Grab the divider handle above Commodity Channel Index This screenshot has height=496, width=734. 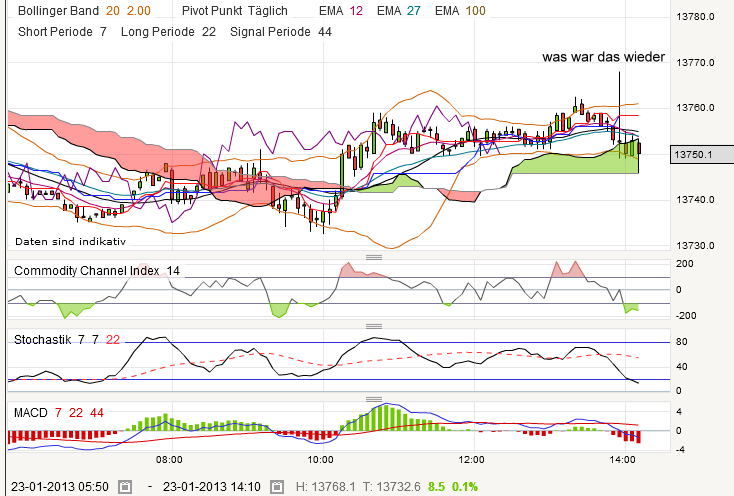click(374, 257)
